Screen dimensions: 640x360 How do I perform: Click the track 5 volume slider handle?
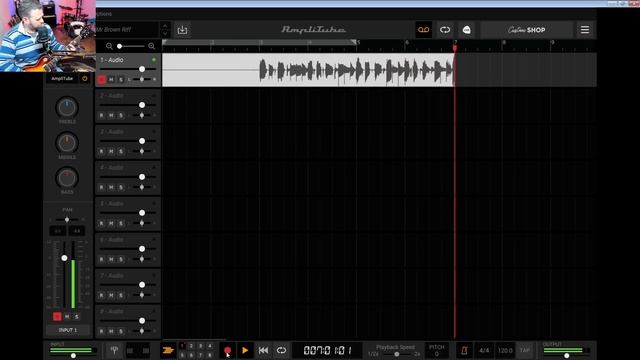pyautogui.click(x=142, y=213)
